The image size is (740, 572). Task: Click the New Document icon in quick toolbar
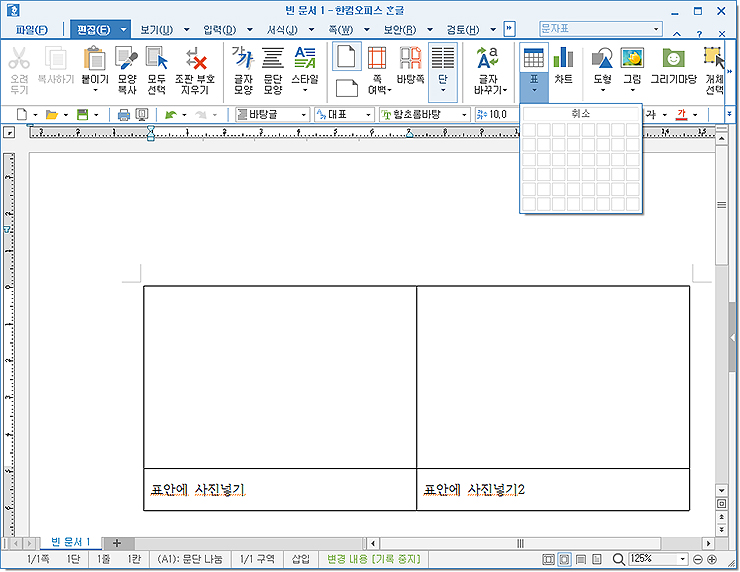[22, 114]
